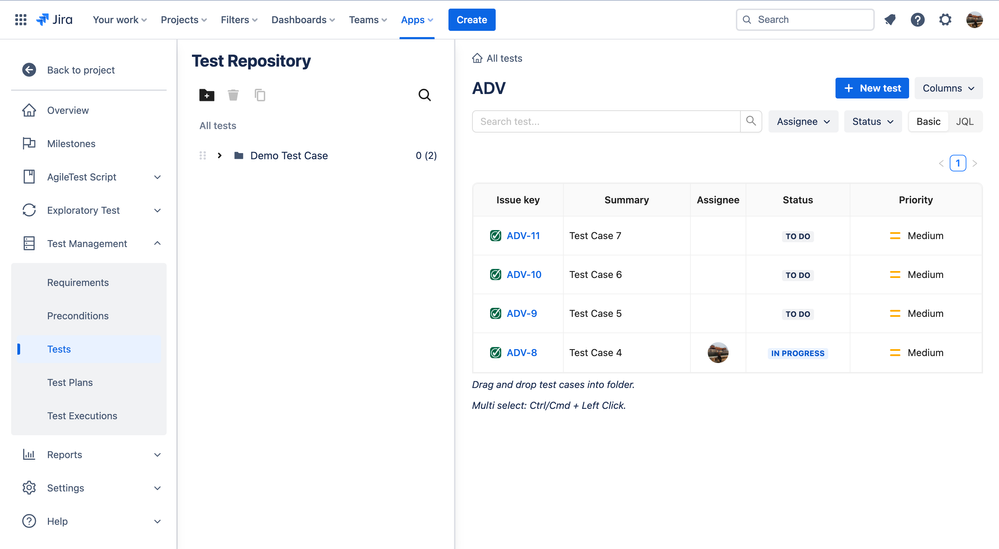Select All tests in the repository tree

pos(217,125)
